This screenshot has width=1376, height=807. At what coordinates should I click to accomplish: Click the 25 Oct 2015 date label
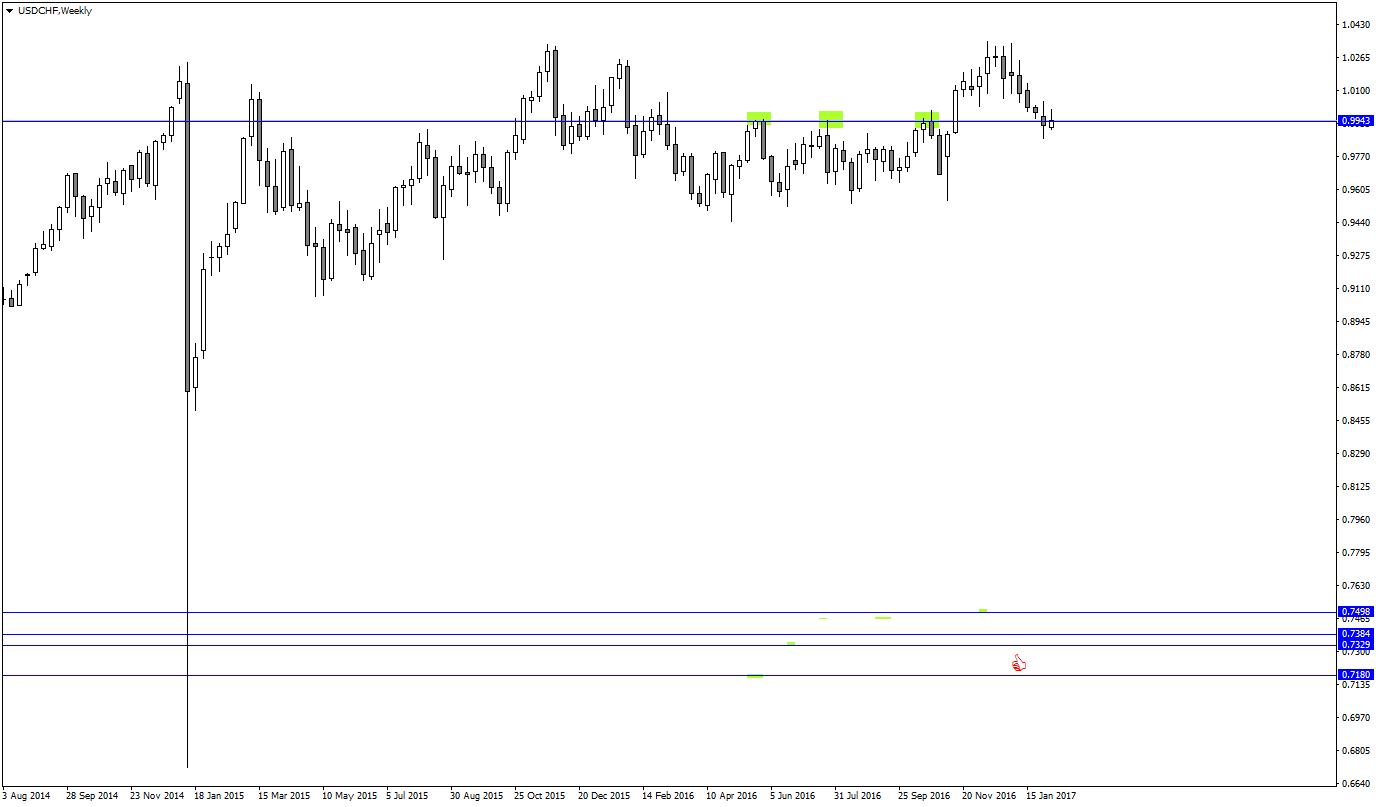540,796
